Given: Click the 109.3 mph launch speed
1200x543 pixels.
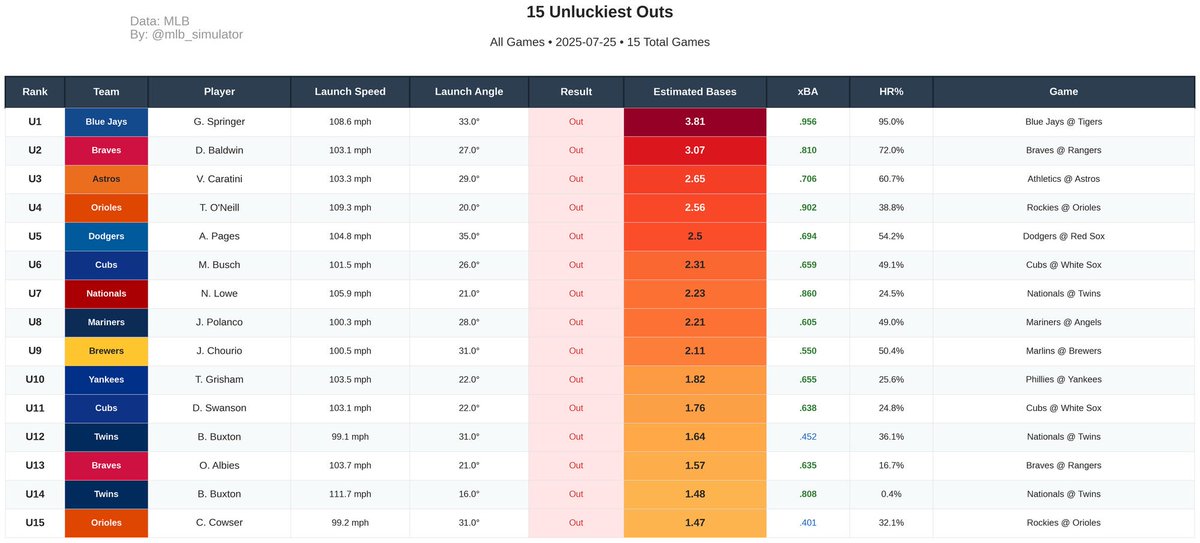Looking at the screenshot, I should pos(350,208).
